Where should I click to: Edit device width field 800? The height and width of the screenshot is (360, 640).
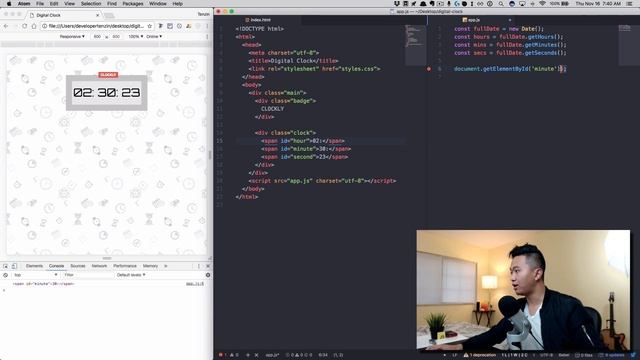point(97,36)
